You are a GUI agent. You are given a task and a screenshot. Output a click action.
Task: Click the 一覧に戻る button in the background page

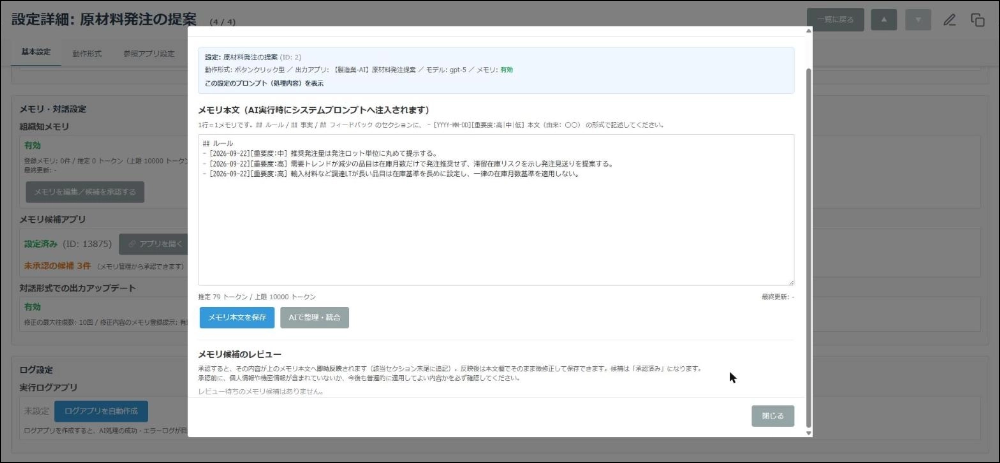point(835,20)
